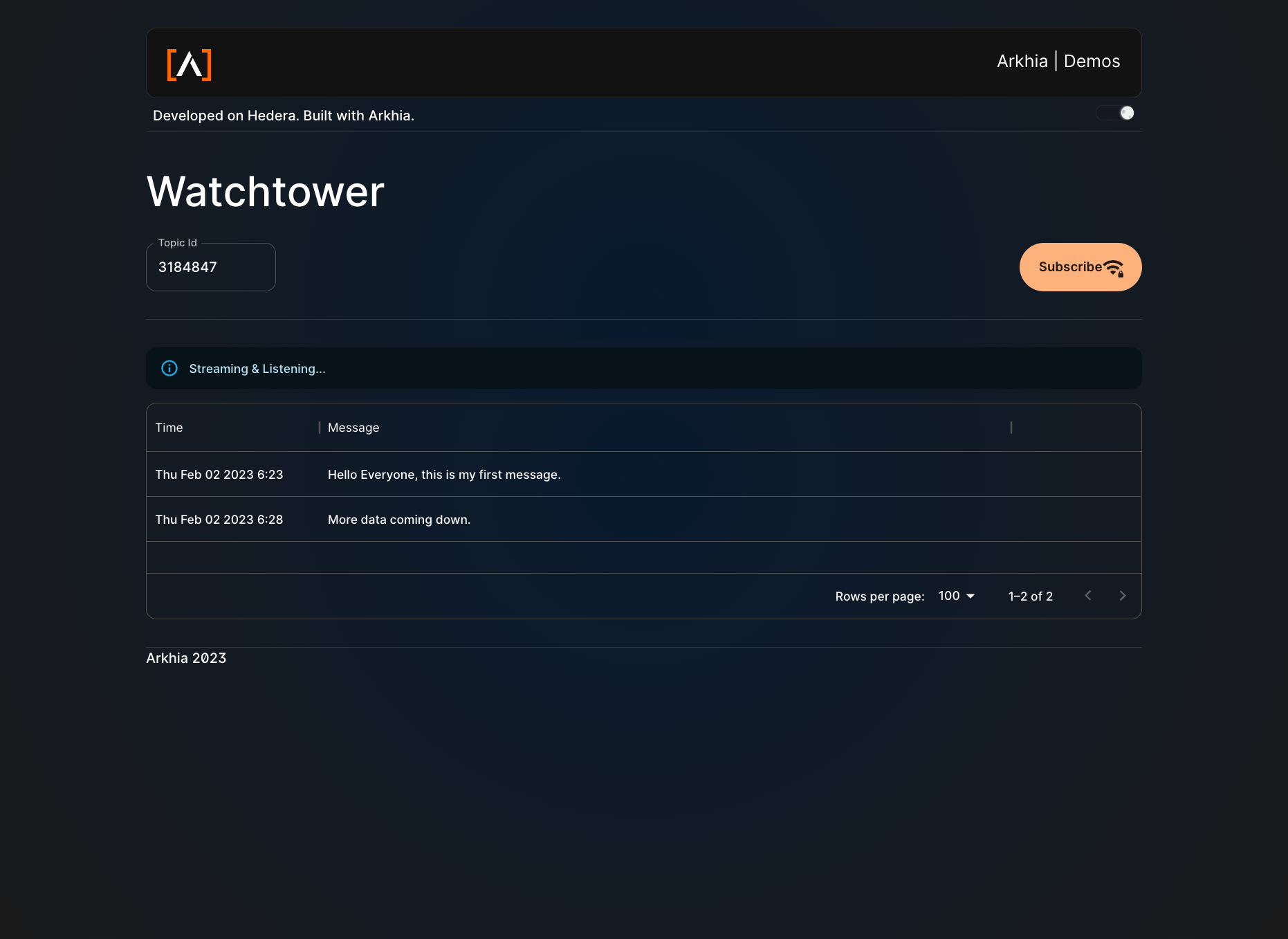
Task: Click the '1–2 of 2' pagination text
Action: click(1031, 596)
